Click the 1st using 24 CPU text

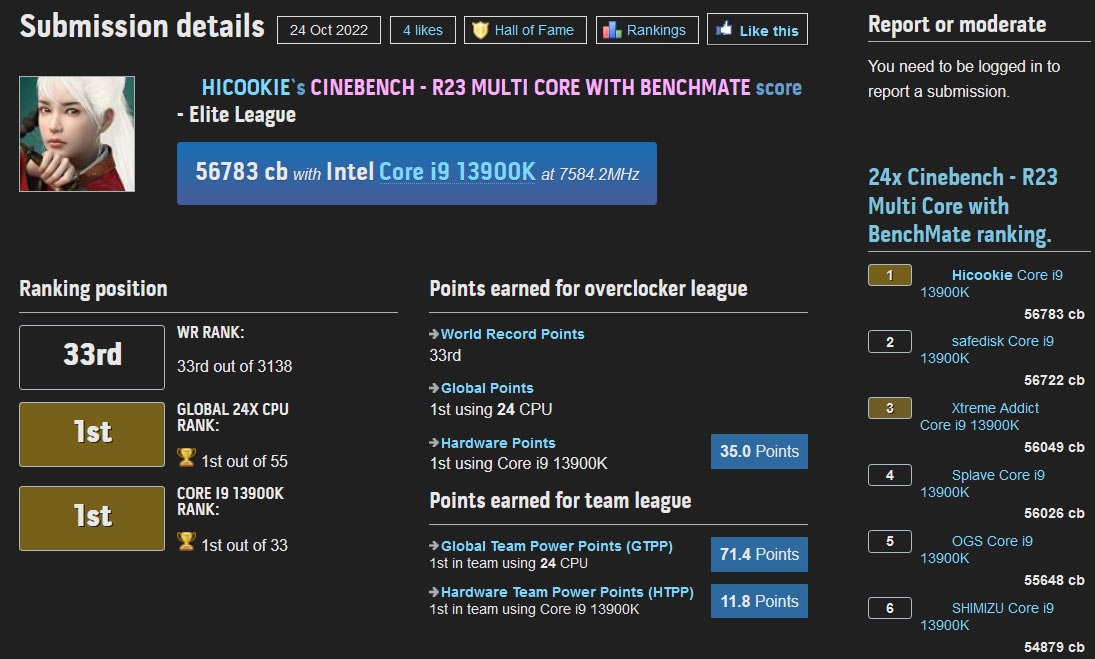point(491,409)
